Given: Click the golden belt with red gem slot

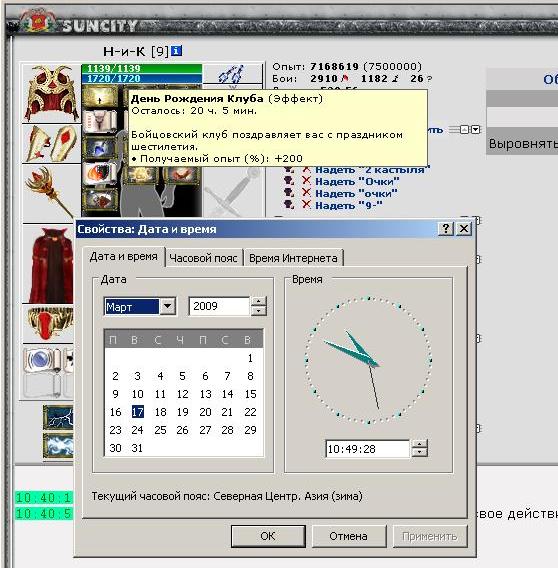Looking at the screenshot, I should coord(49,323).
